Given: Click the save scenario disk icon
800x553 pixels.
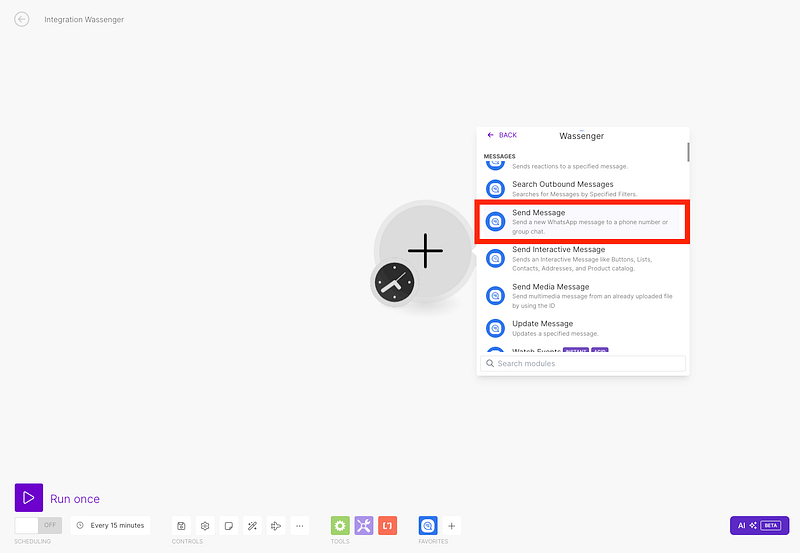Looking at the screenshot, I should coord(181,525).
